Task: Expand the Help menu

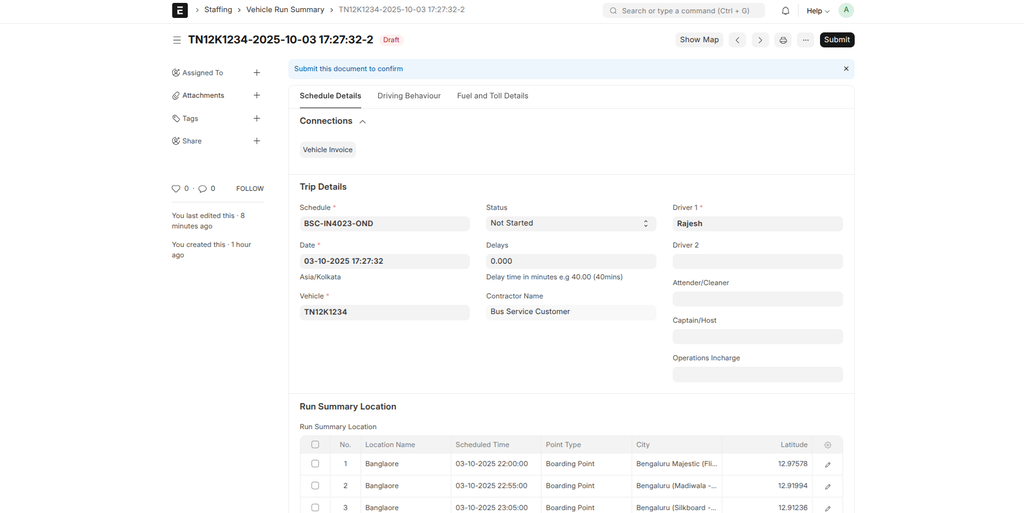Action: coord(818,11)
